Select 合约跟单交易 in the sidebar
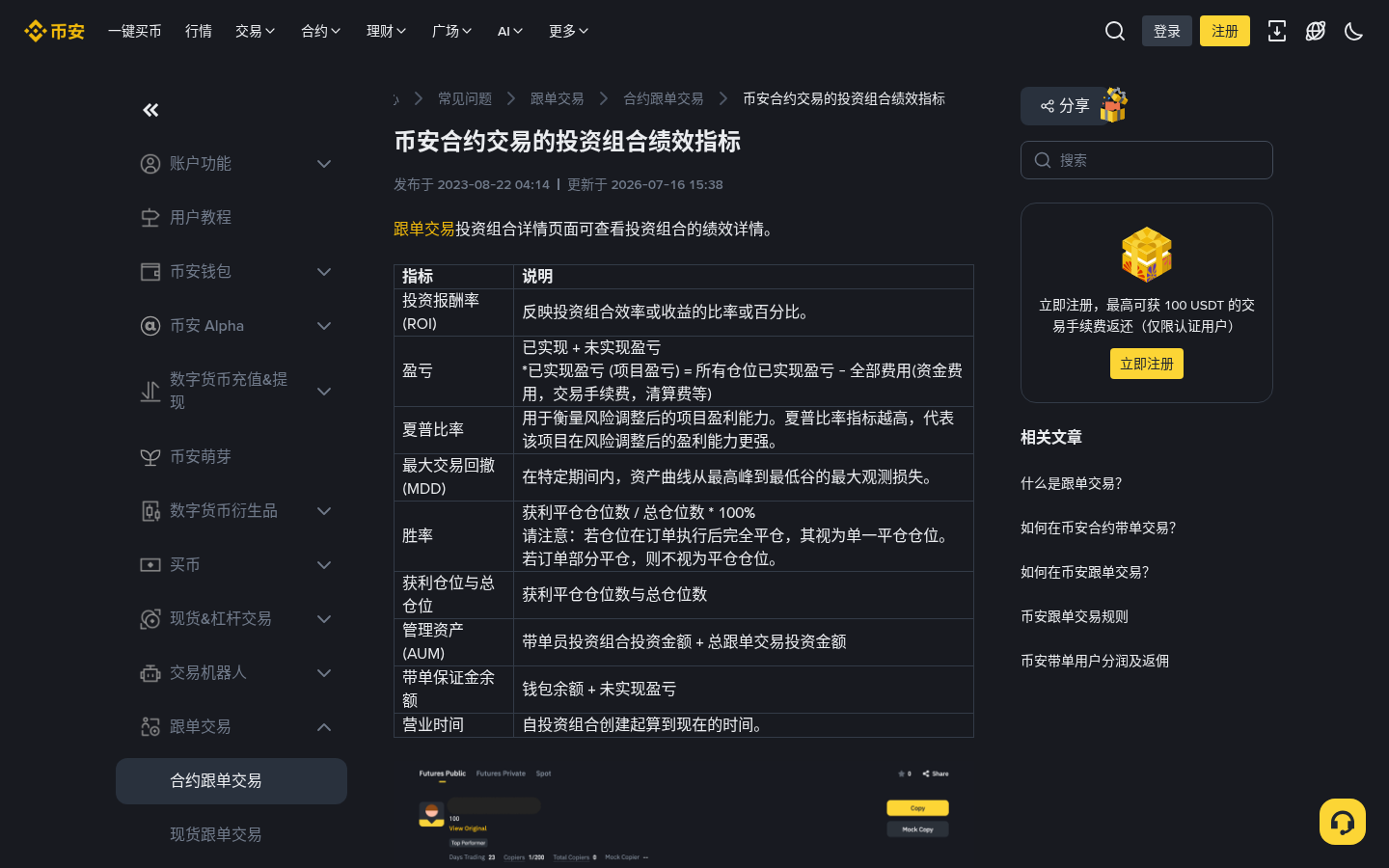The height and width of the screenshot is (868, 1389). tap(231, 781)
